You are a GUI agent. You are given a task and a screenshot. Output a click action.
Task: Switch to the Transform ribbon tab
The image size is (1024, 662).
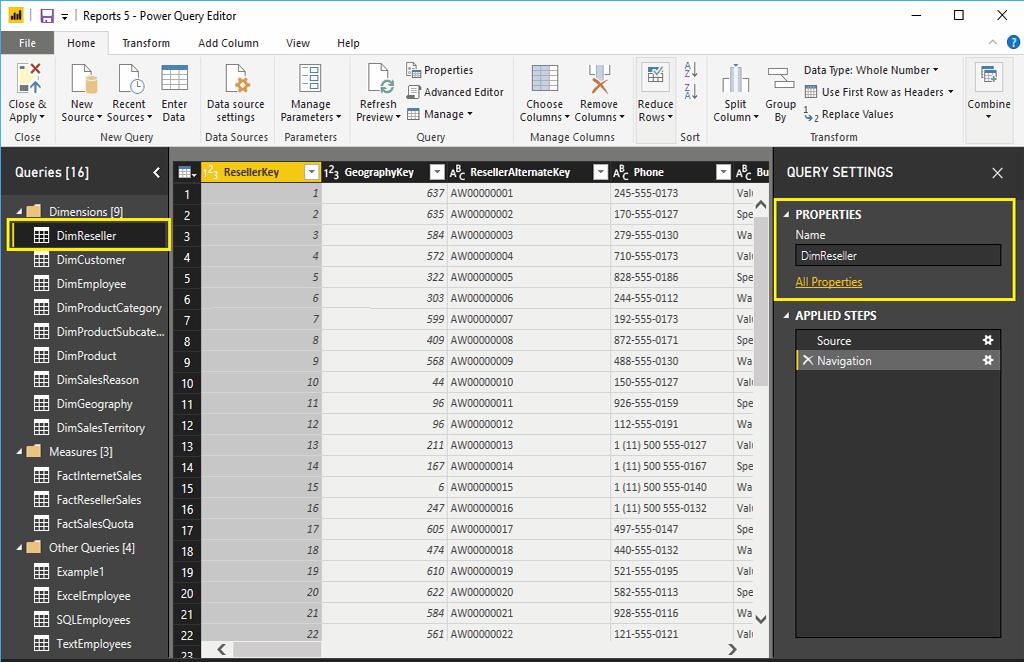(x=146, y=43)
